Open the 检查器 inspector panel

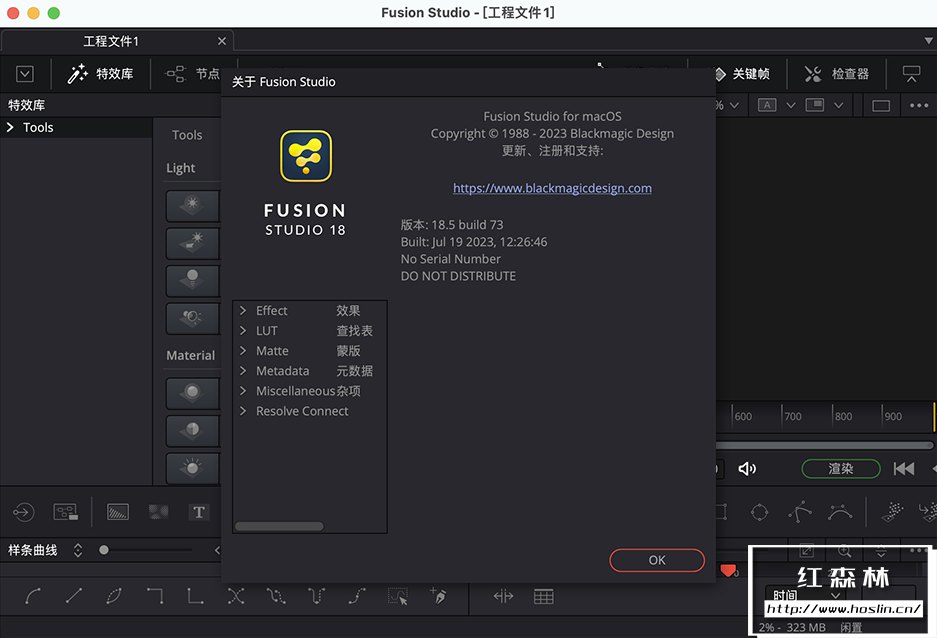pos(837,73)
